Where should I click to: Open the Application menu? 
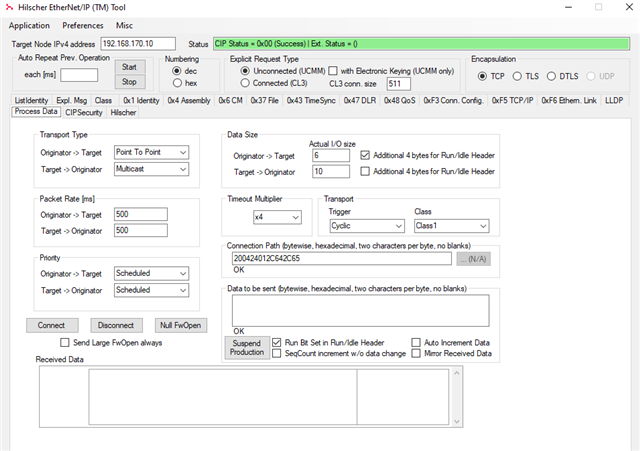[29, 25]
